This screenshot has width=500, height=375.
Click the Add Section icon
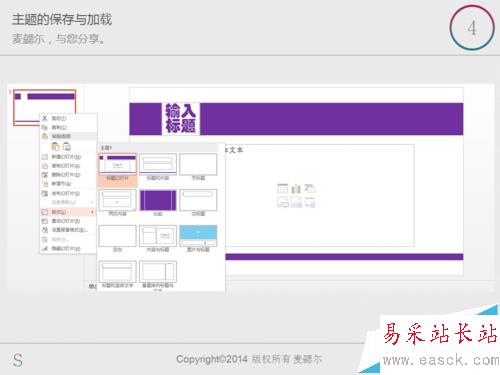[x=45, y=184]
